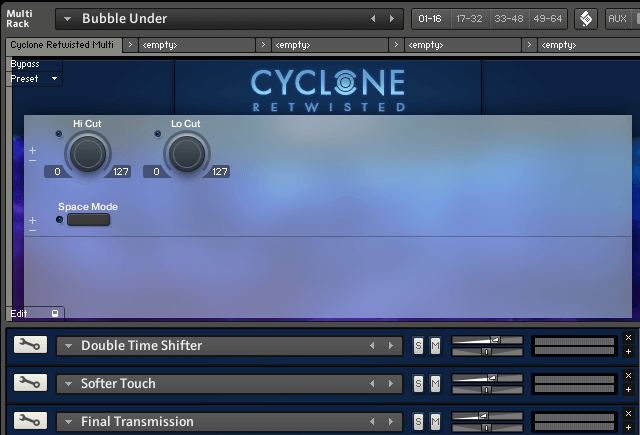
Task: Load previous multi before Bubble Under
Action: point(374,19)
